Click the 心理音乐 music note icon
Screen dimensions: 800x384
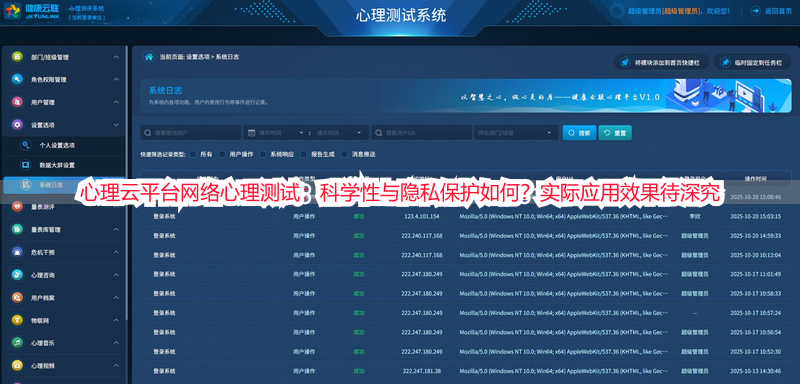point(17,343)
